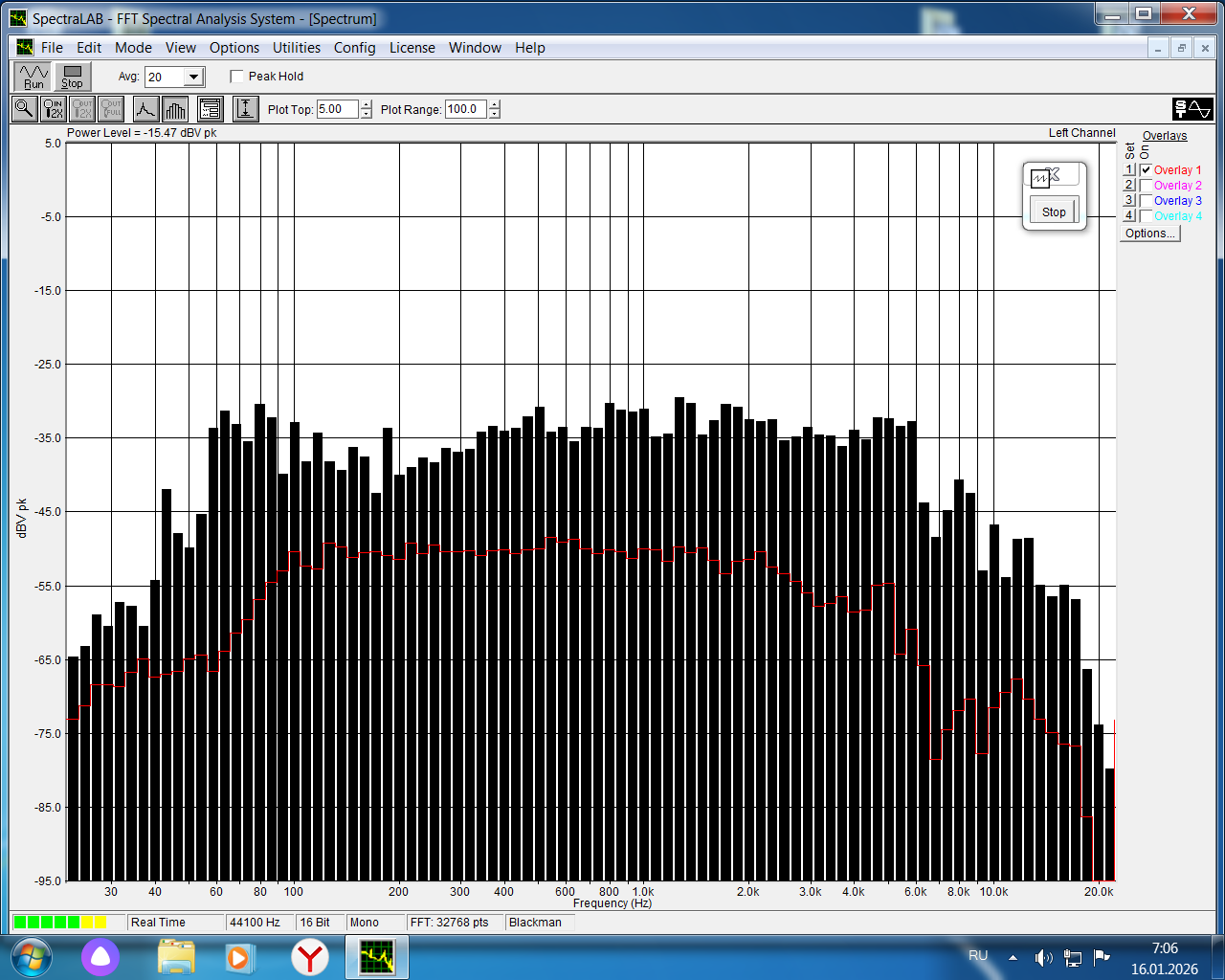Click the signal generator sine-wave icon

[1192, 109]
